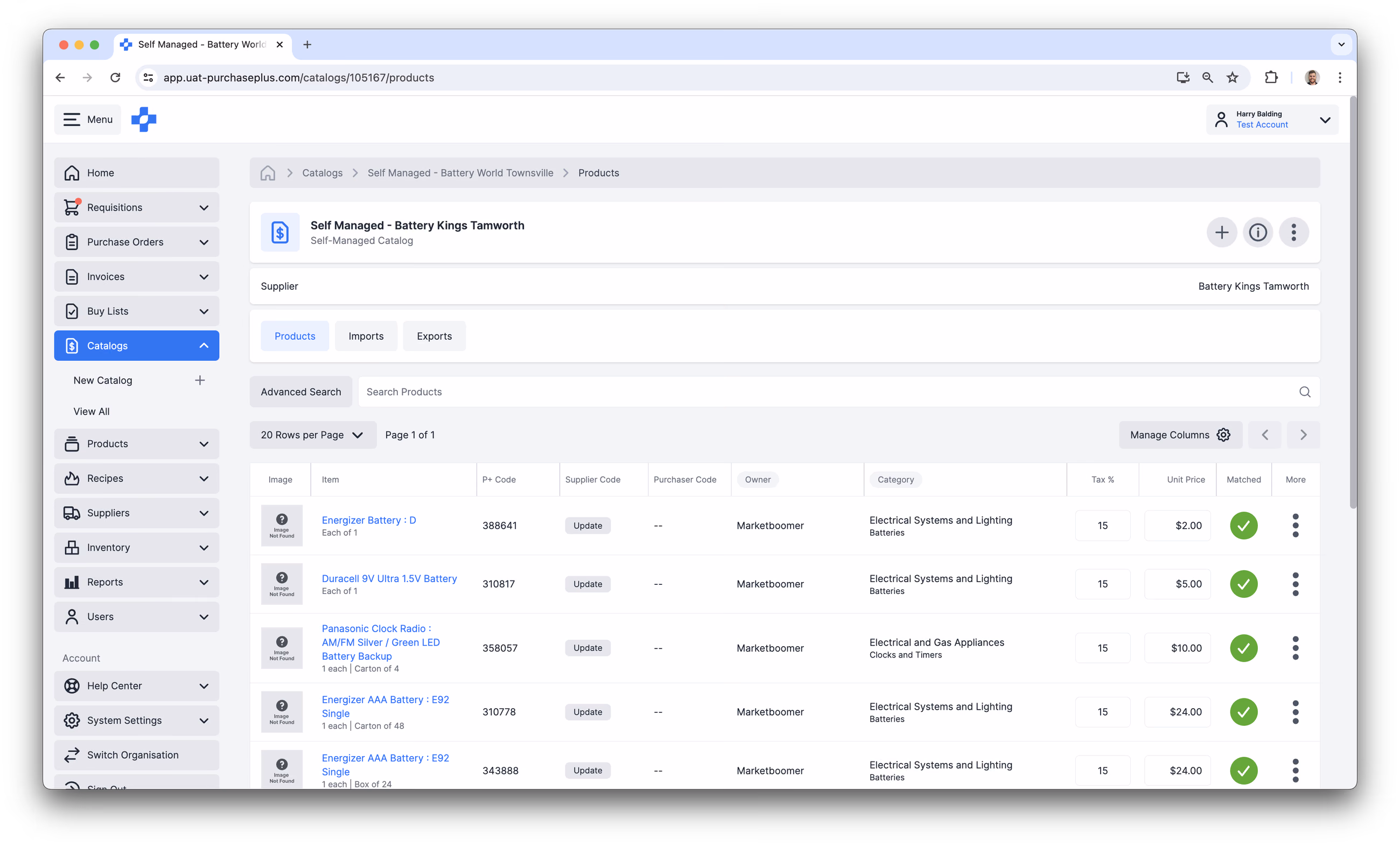1400x846 pixels.
Task: Open browser extensions puzzle icon
Action: tap(1271, 77)
